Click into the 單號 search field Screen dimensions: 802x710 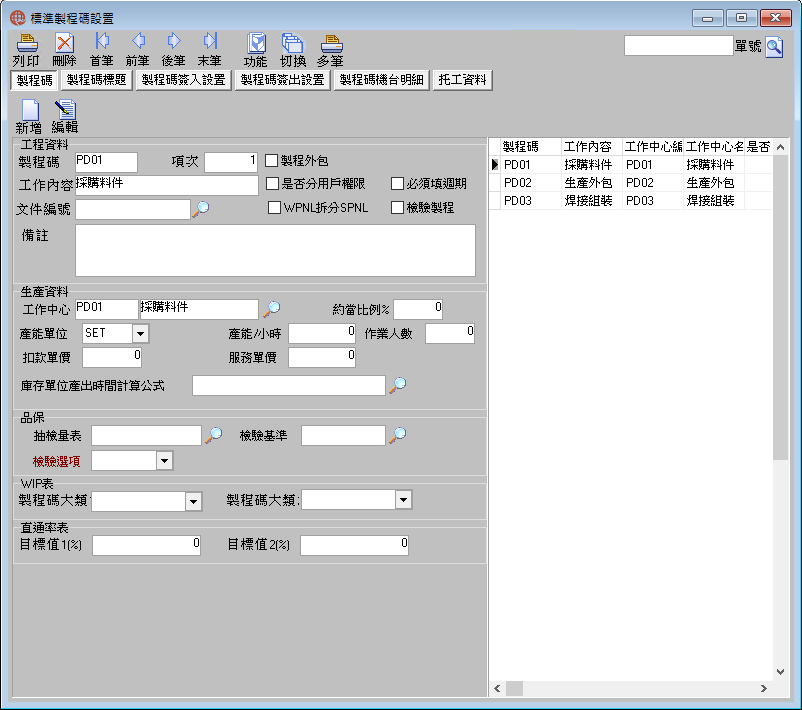click(679, 46)
